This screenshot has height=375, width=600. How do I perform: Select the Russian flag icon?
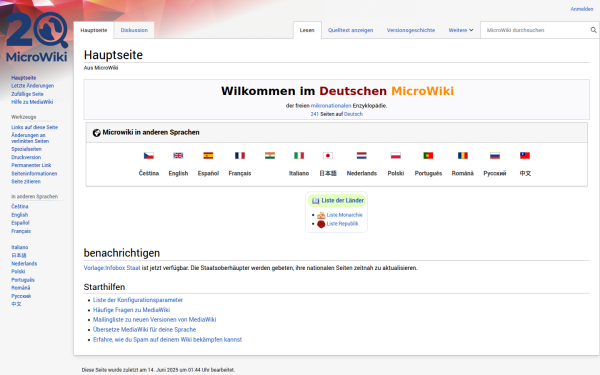click(495, 155)
